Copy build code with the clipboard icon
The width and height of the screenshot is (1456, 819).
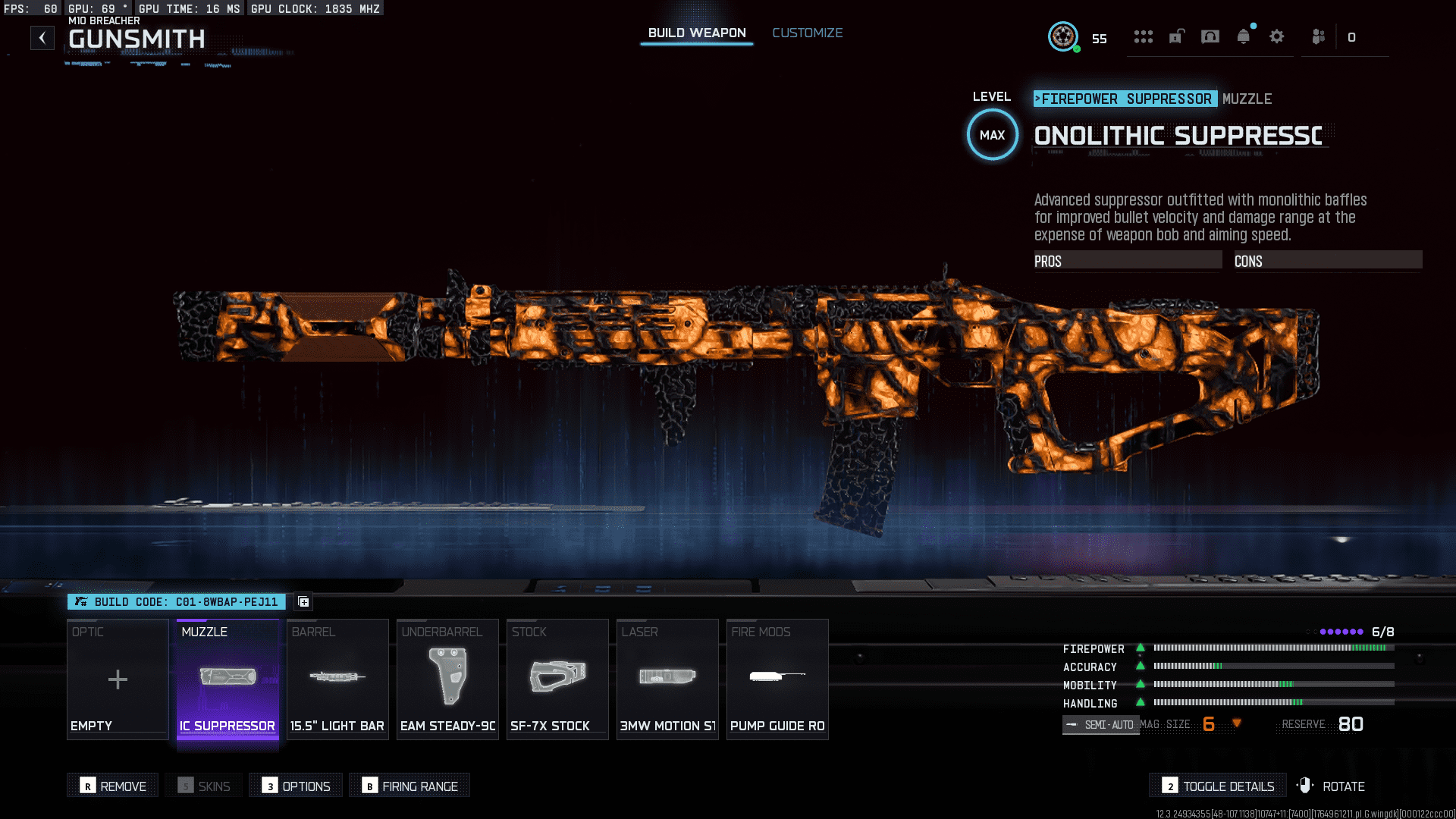click(303, 602)
